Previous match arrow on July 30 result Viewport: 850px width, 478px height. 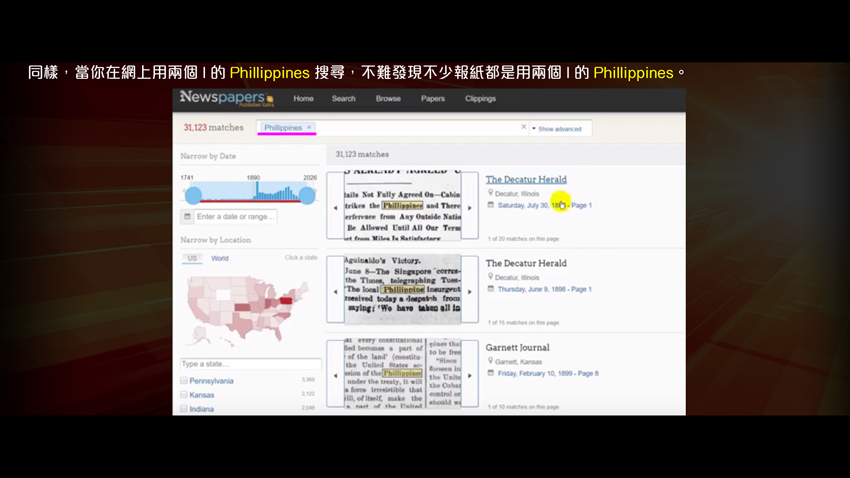coord(335,208)
